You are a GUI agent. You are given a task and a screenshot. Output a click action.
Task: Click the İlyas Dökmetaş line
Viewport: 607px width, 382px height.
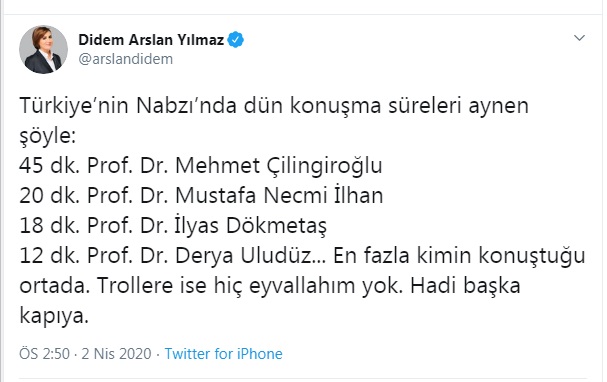click(x=173, y=226)
